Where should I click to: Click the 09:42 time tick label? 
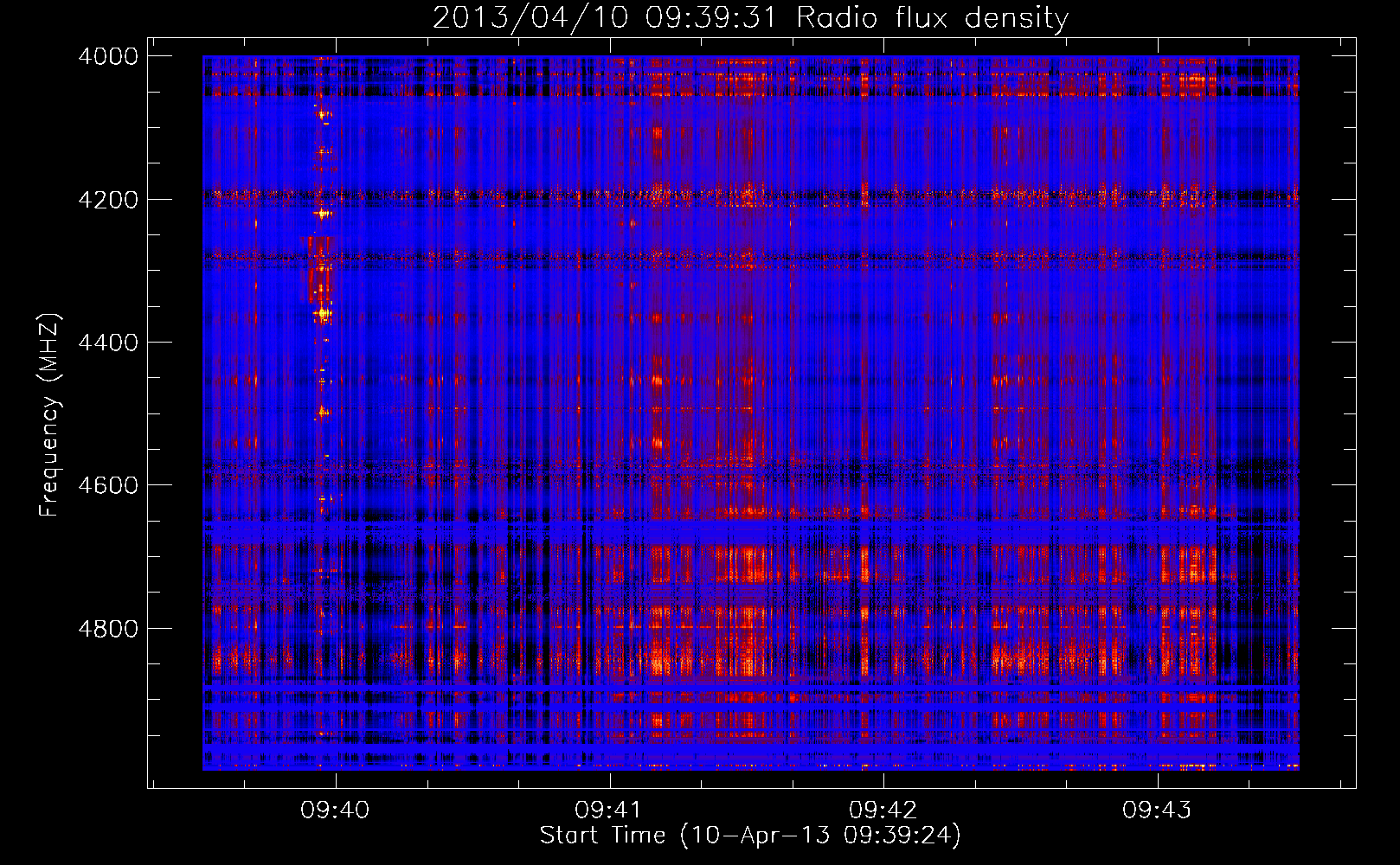883,810
